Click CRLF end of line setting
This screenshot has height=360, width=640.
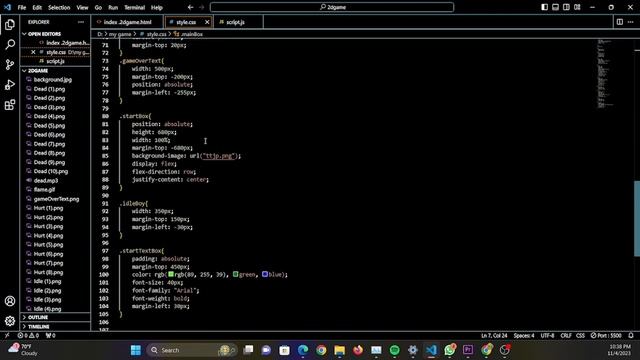(566, 336)
